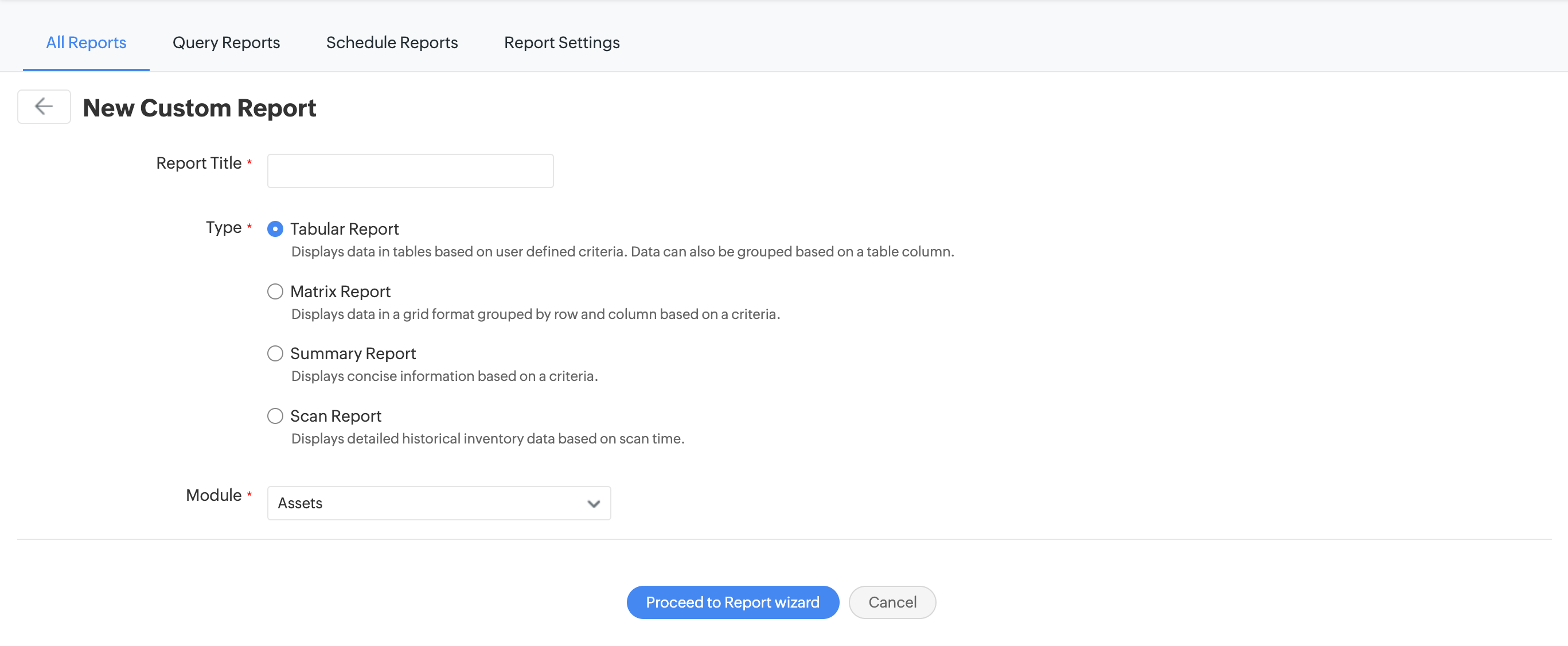Screen dimensions: 1568x646
Task: Open the Report Settings tab
Action: [x=561, y=42]
